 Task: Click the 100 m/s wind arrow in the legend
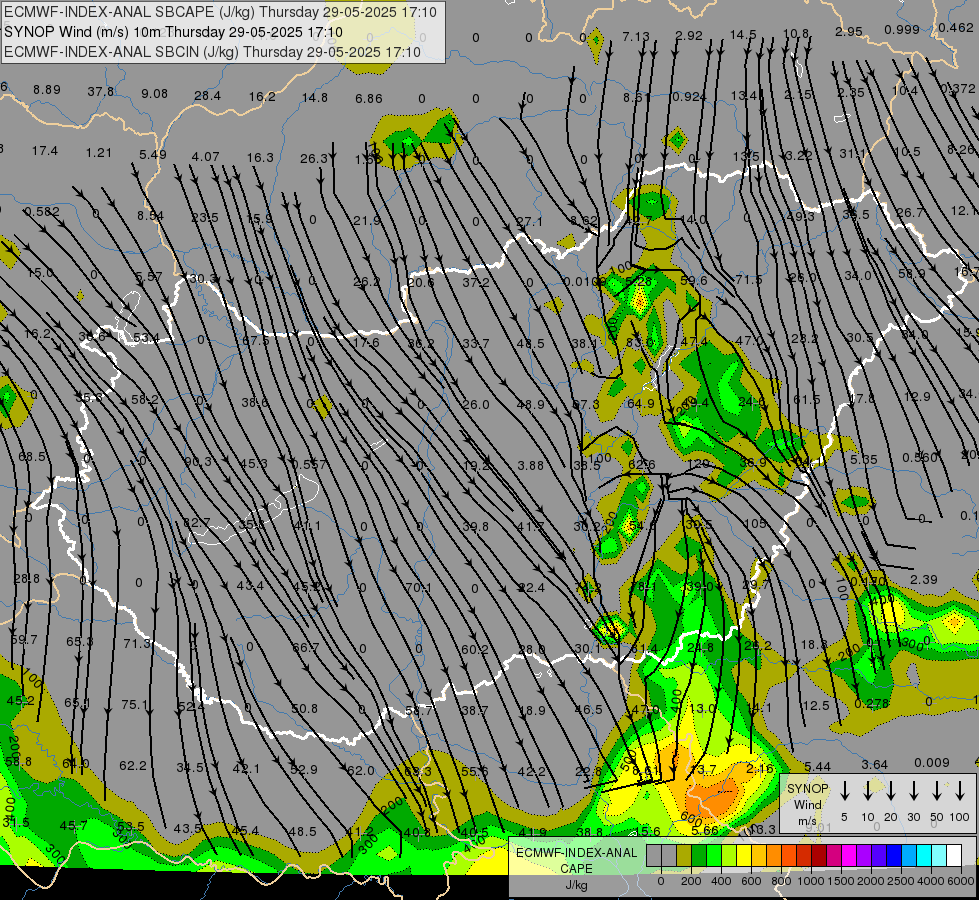click(x=960, y=790)
